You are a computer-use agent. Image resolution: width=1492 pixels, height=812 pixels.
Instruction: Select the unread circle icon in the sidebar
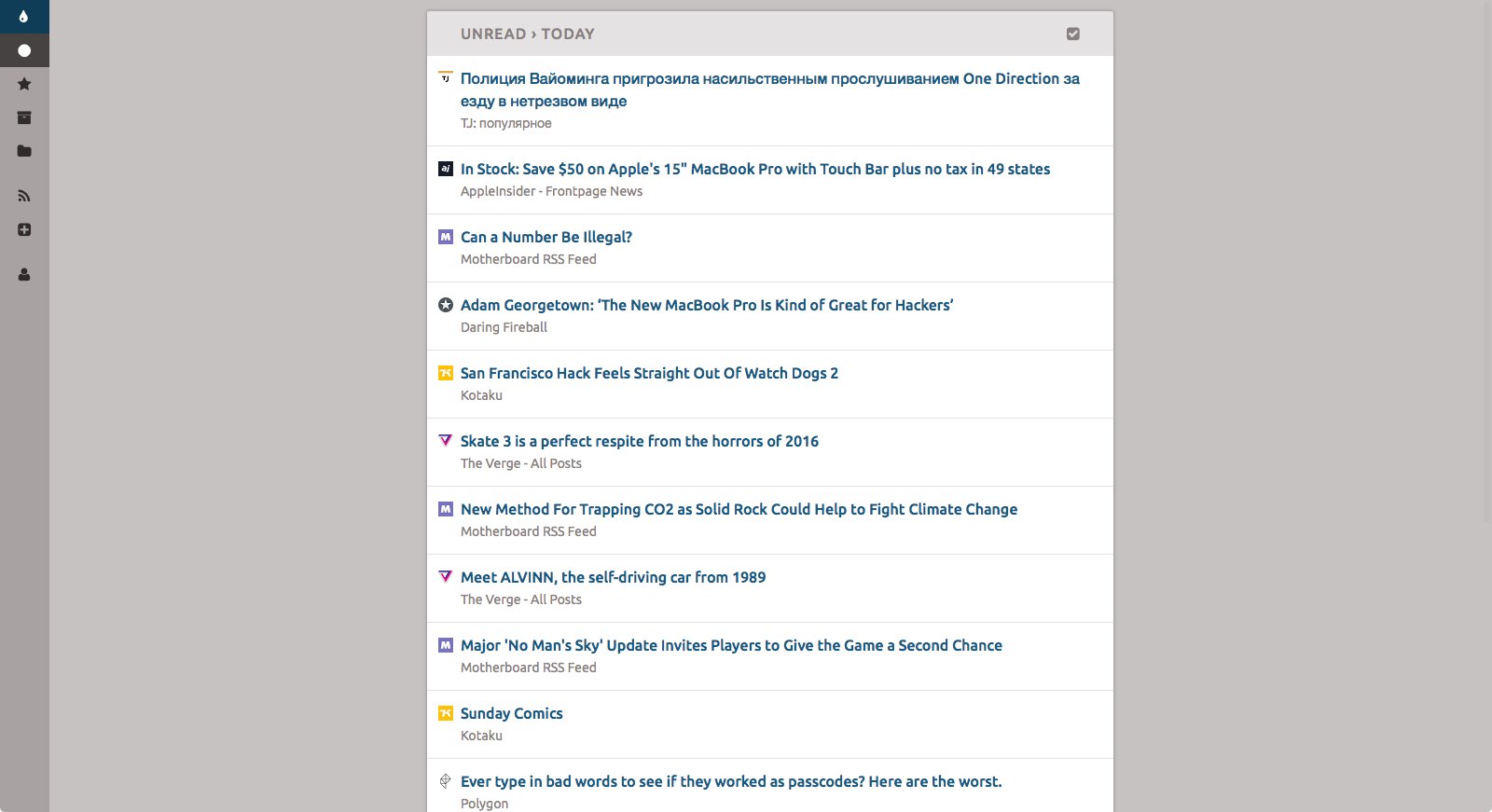[24, 50]
